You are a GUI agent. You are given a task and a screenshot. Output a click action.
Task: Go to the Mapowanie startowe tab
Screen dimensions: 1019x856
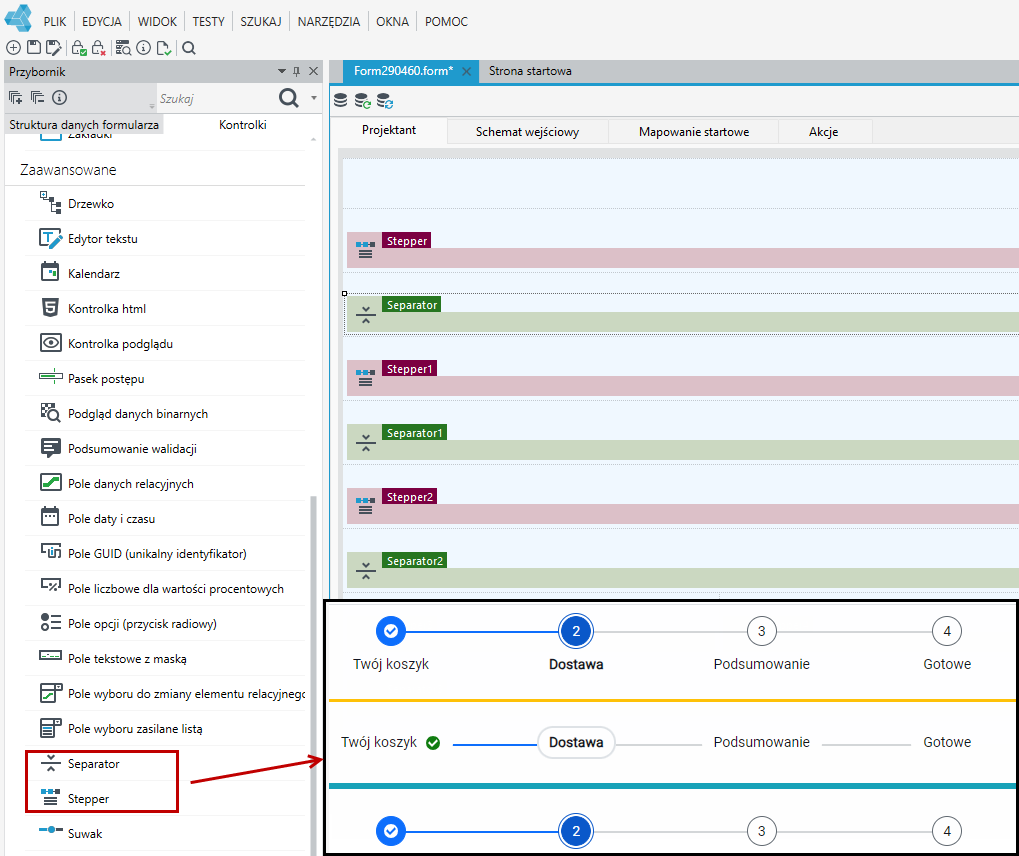point(694,132)
